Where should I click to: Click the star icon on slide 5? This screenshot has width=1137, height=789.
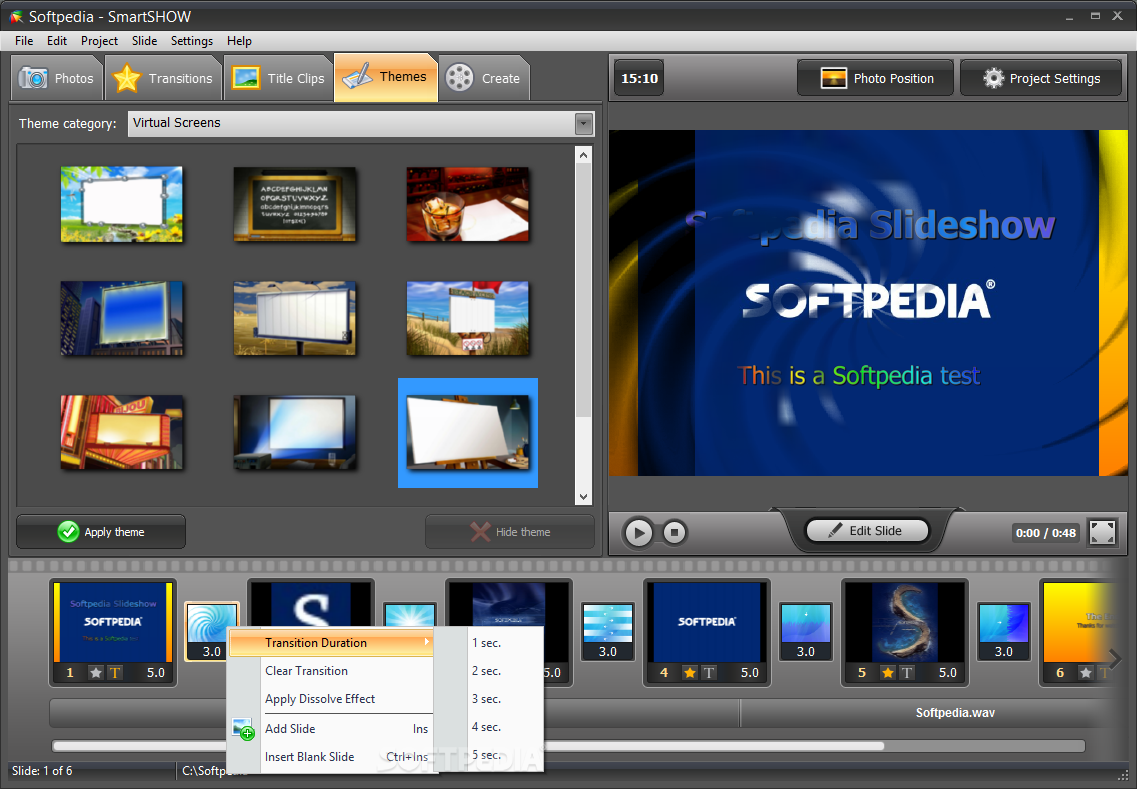coord(888,672)
